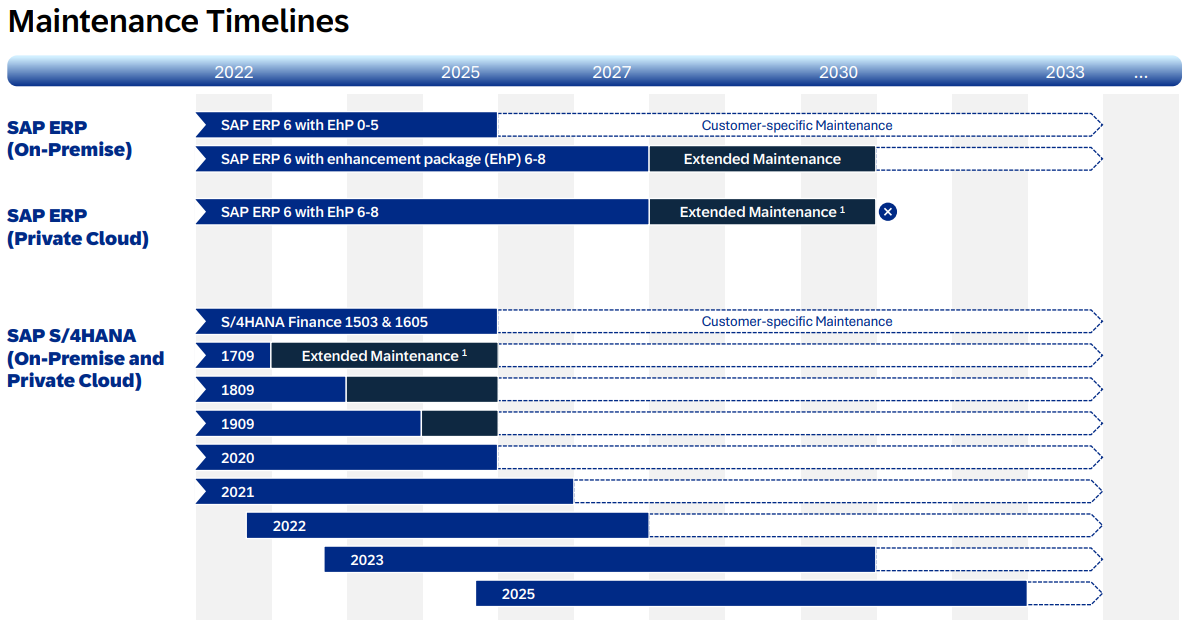Click the 1909 release bar
This screenshot has width=1190, height=620.
click(x=308, y=424)
